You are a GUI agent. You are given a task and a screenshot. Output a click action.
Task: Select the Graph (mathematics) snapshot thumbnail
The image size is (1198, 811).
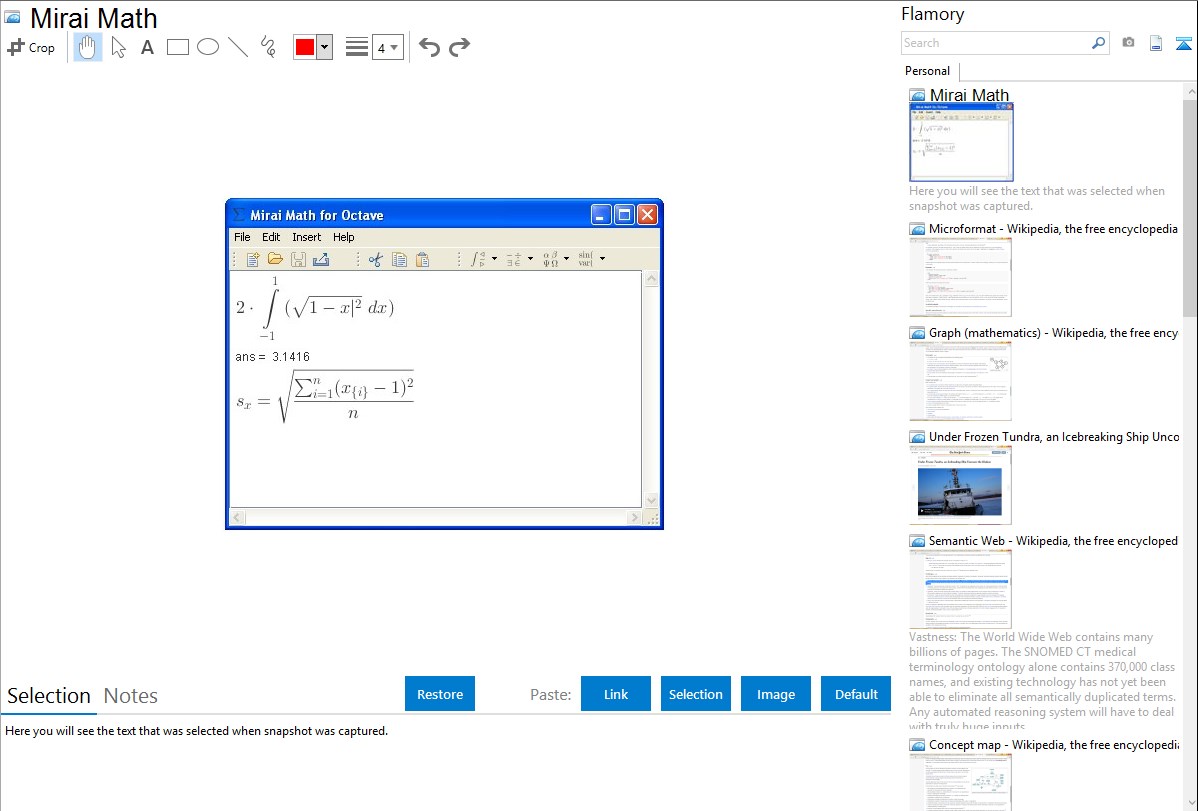[x=960, y=381]
